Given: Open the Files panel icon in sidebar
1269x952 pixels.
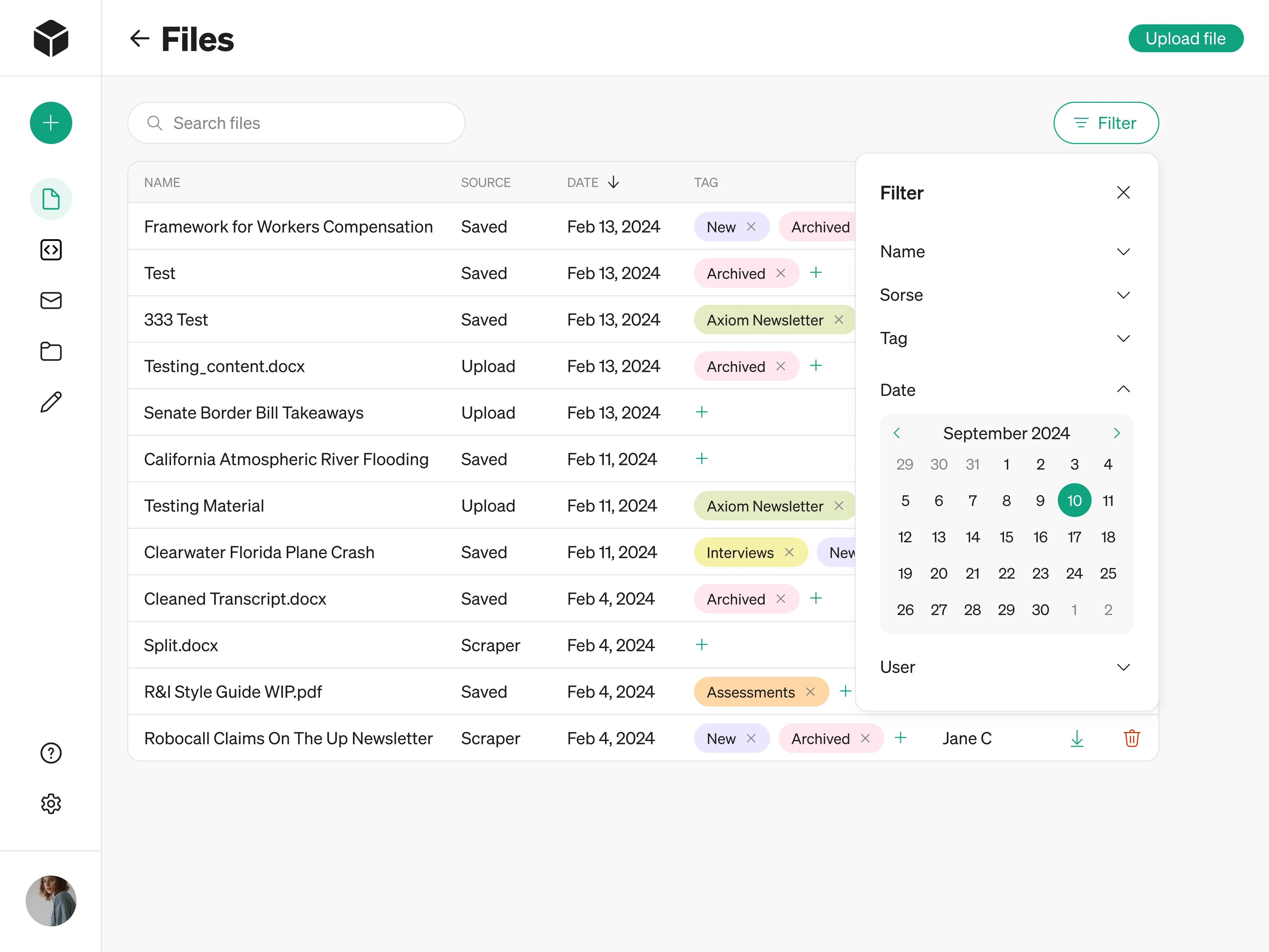Looking at the screenshot, I should [50, 199].
